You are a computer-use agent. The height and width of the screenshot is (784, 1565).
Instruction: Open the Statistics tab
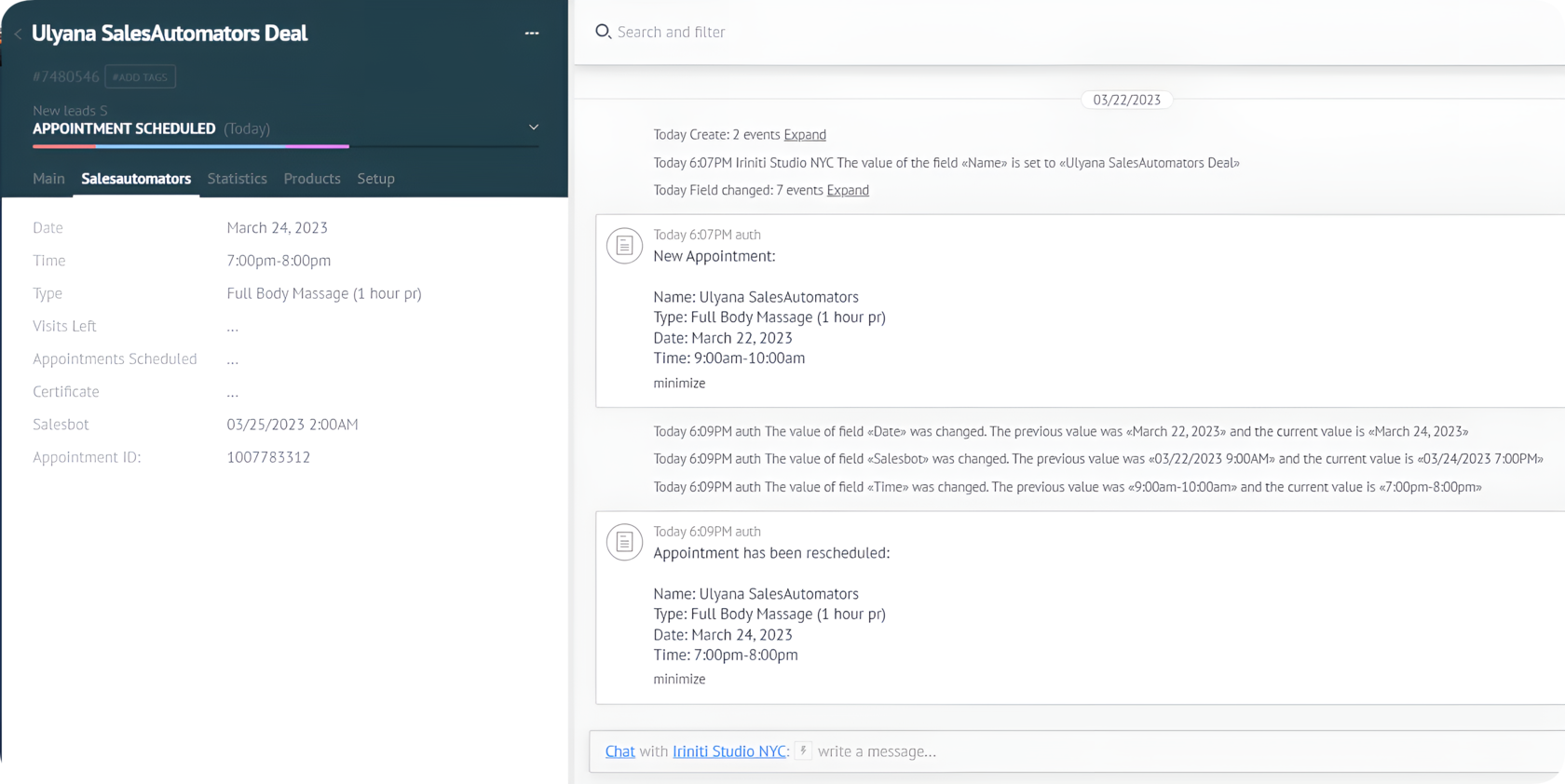pyautogui.click(x=237, y=179)
